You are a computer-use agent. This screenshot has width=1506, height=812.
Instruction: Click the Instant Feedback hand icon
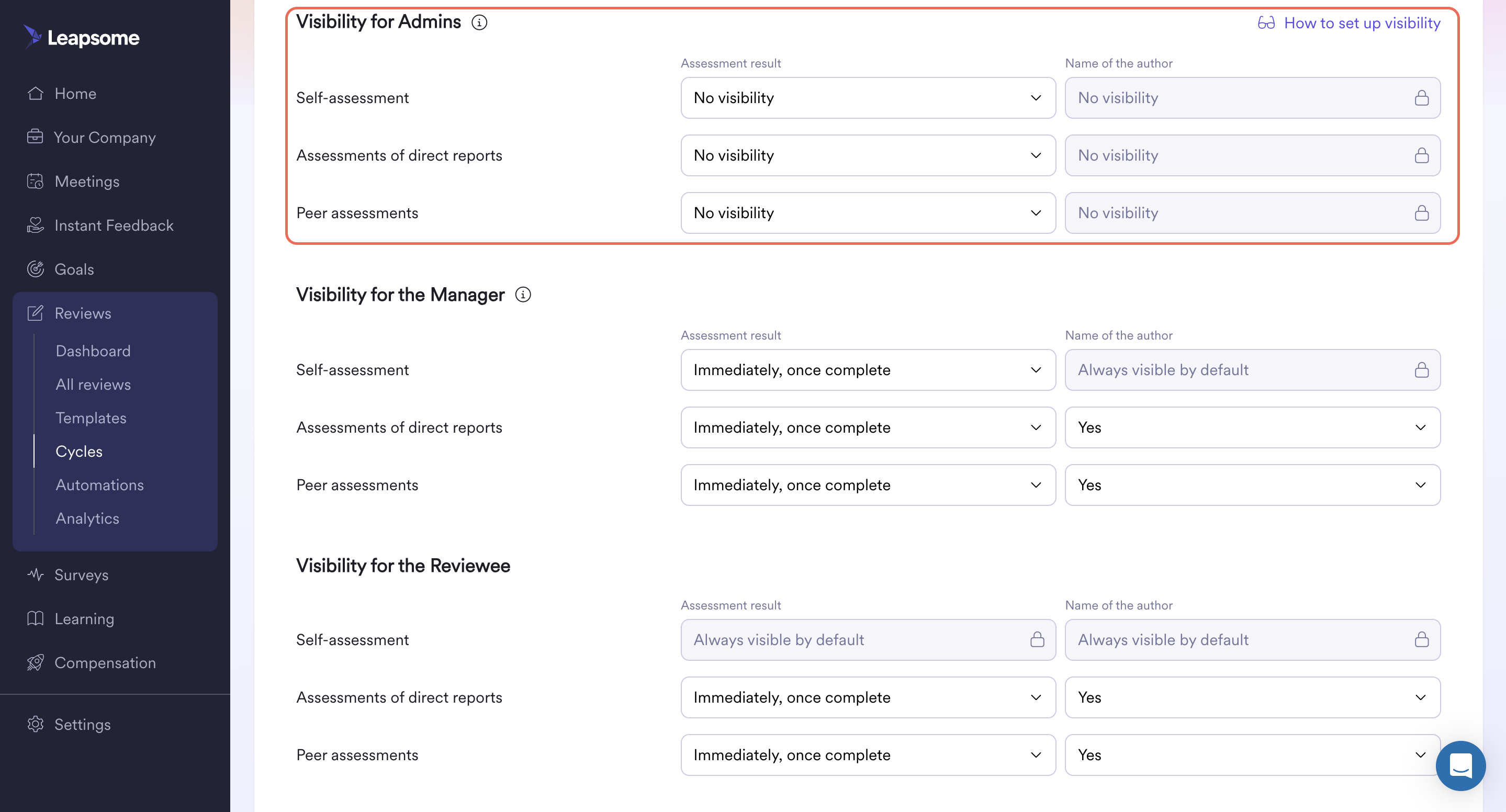tap(36, 225)
